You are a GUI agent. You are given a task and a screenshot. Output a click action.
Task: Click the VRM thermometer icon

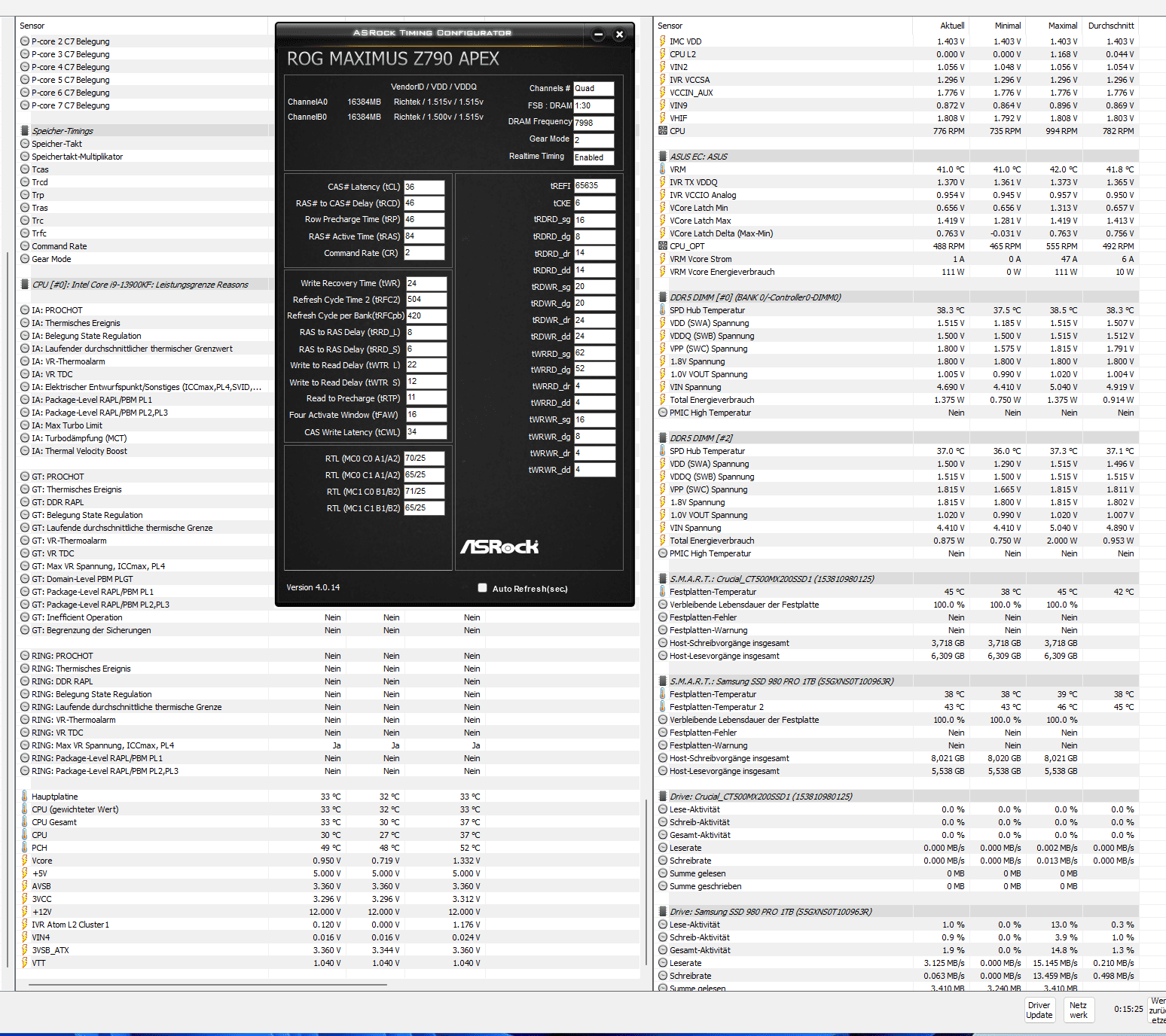(663, 169)
